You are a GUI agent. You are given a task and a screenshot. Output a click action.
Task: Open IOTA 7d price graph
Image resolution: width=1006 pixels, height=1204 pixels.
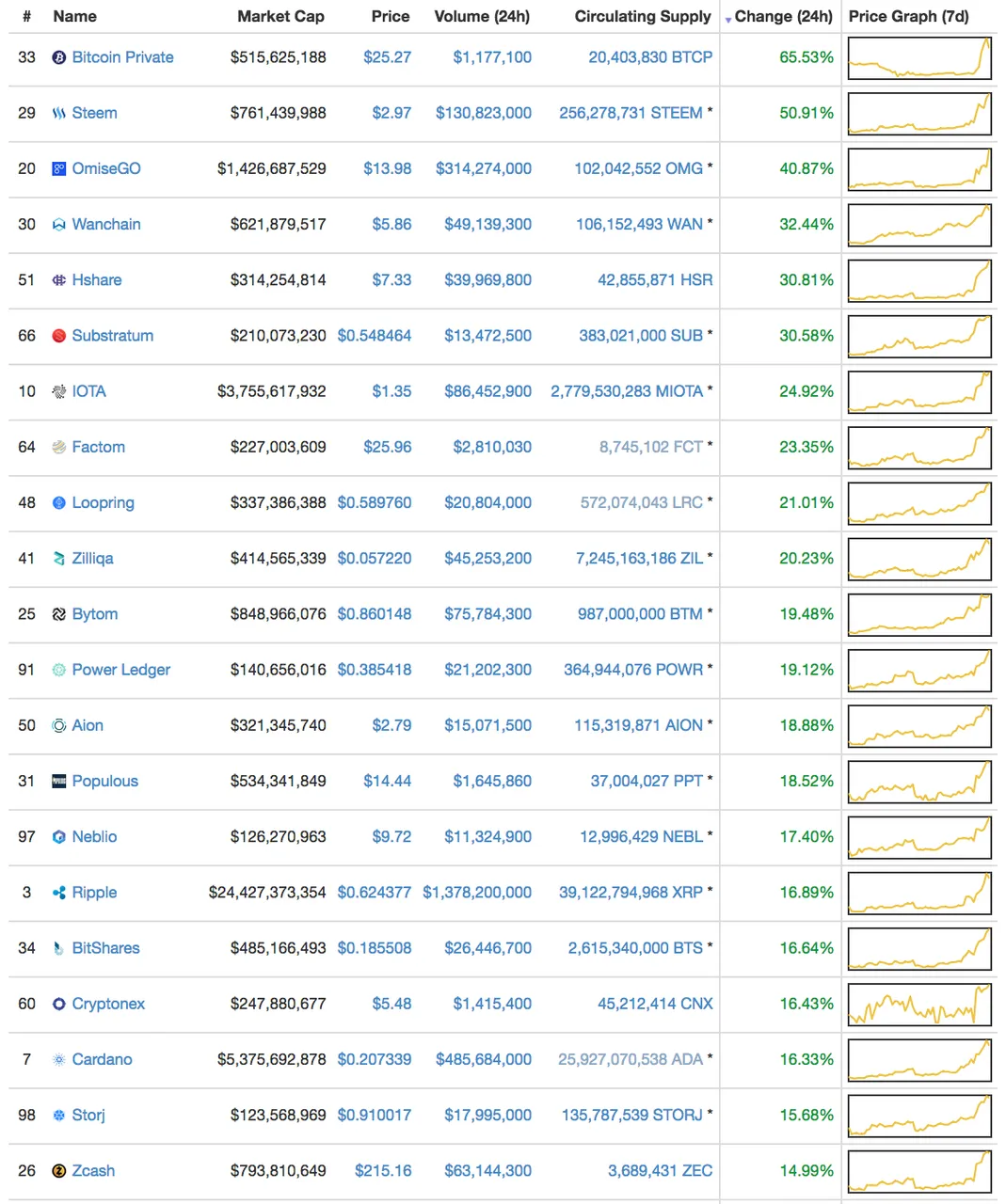click(919, 392)
